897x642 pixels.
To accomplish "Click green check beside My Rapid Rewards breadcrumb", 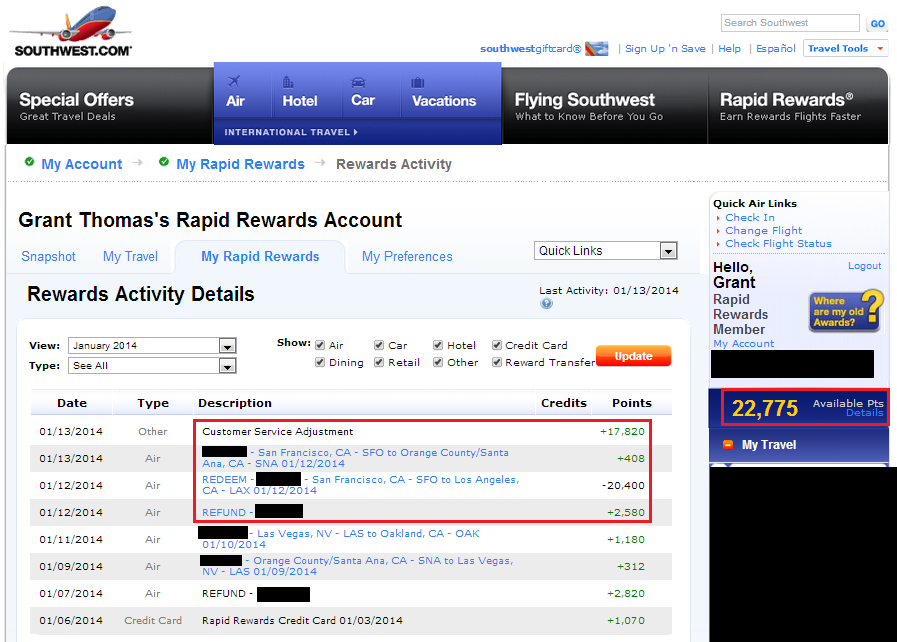I will click(x=164, y=163).
